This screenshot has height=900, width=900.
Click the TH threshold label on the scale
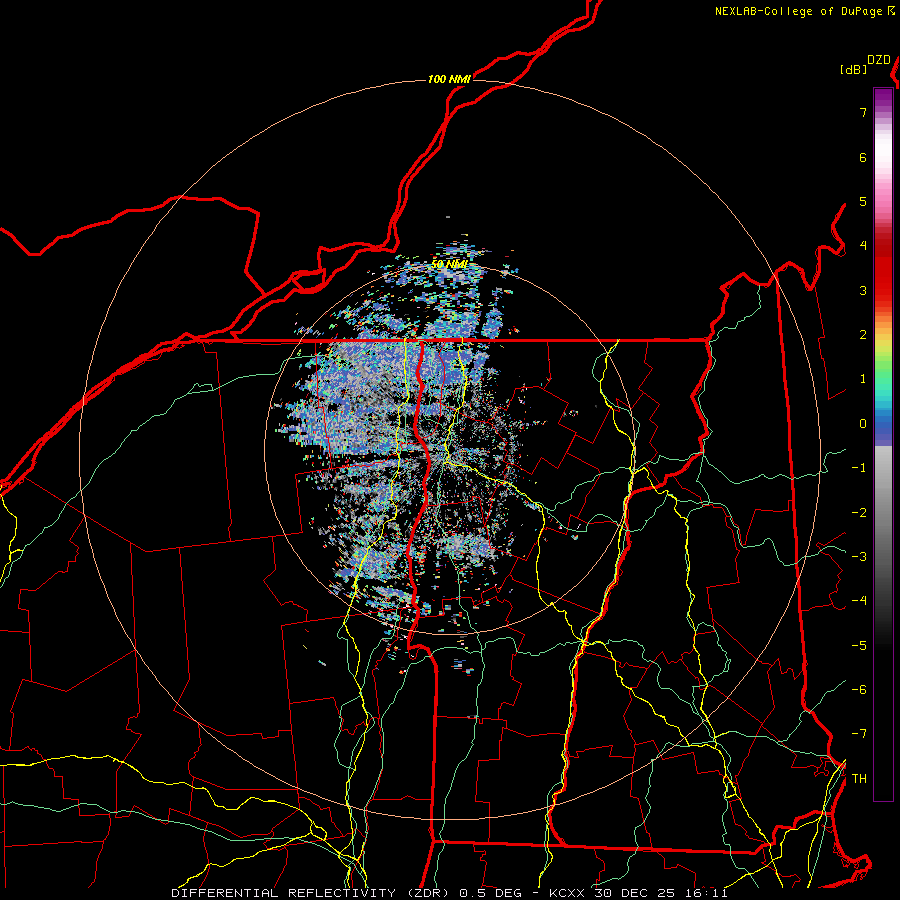point(859,779)
